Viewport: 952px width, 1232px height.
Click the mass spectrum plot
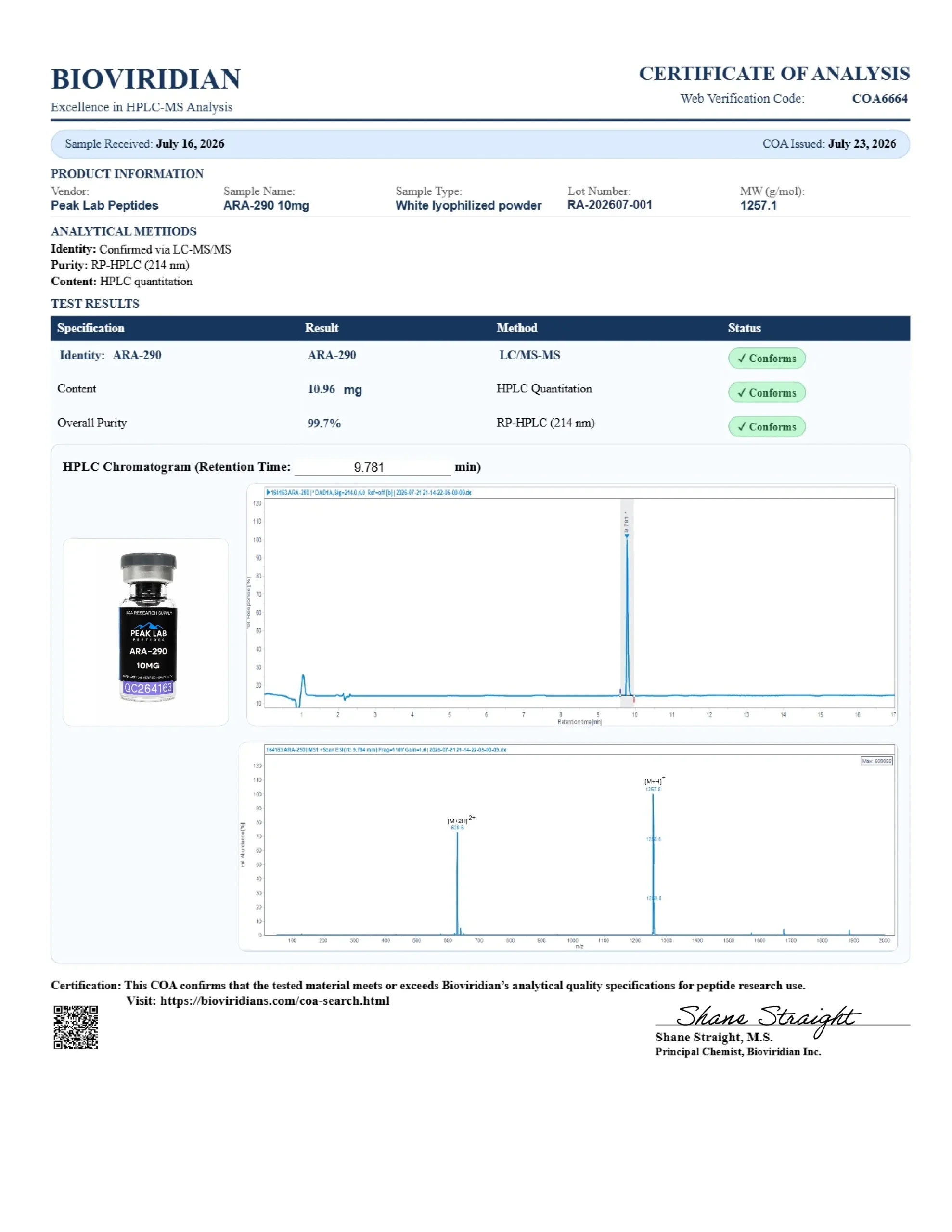568,847
